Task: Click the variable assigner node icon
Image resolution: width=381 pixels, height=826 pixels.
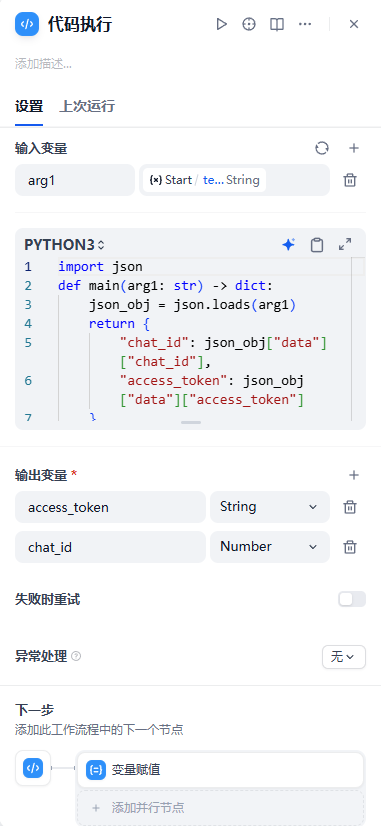Action: coord(95,770)
